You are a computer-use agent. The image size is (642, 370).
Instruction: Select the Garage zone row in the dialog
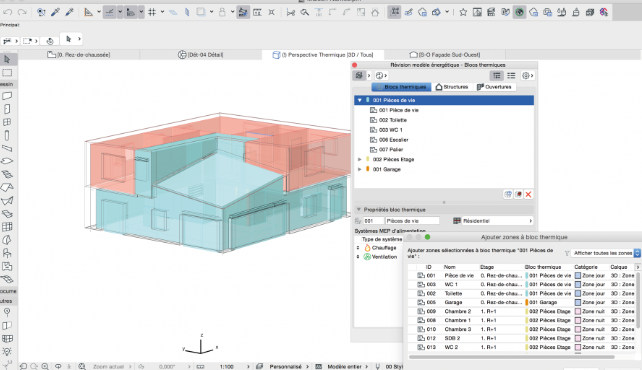[521, 302]
